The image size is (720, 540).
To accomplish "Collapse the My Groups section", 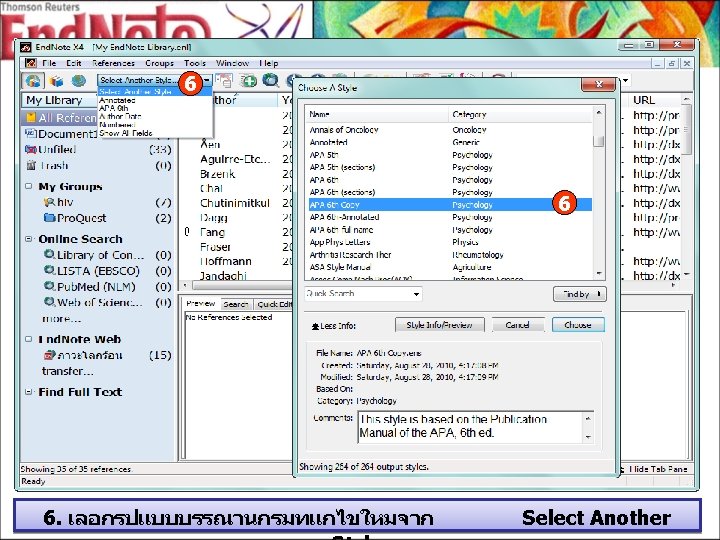I will [28, 186].
